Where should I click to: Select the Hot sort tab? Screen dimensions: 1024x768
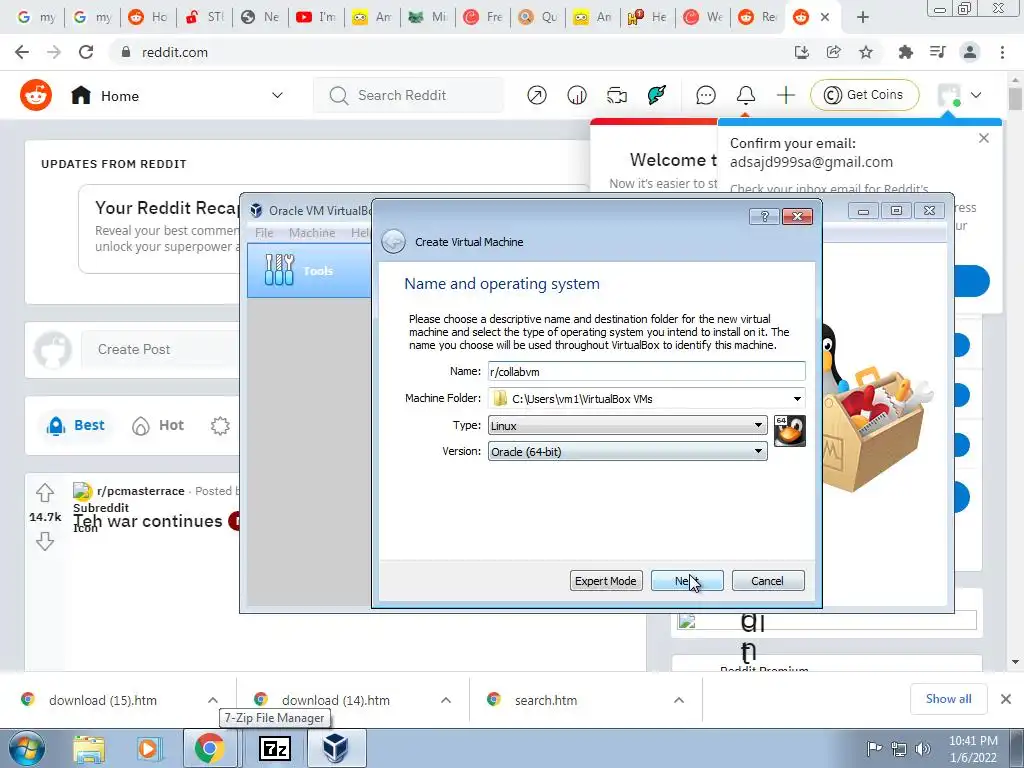(x=158, y=425)
